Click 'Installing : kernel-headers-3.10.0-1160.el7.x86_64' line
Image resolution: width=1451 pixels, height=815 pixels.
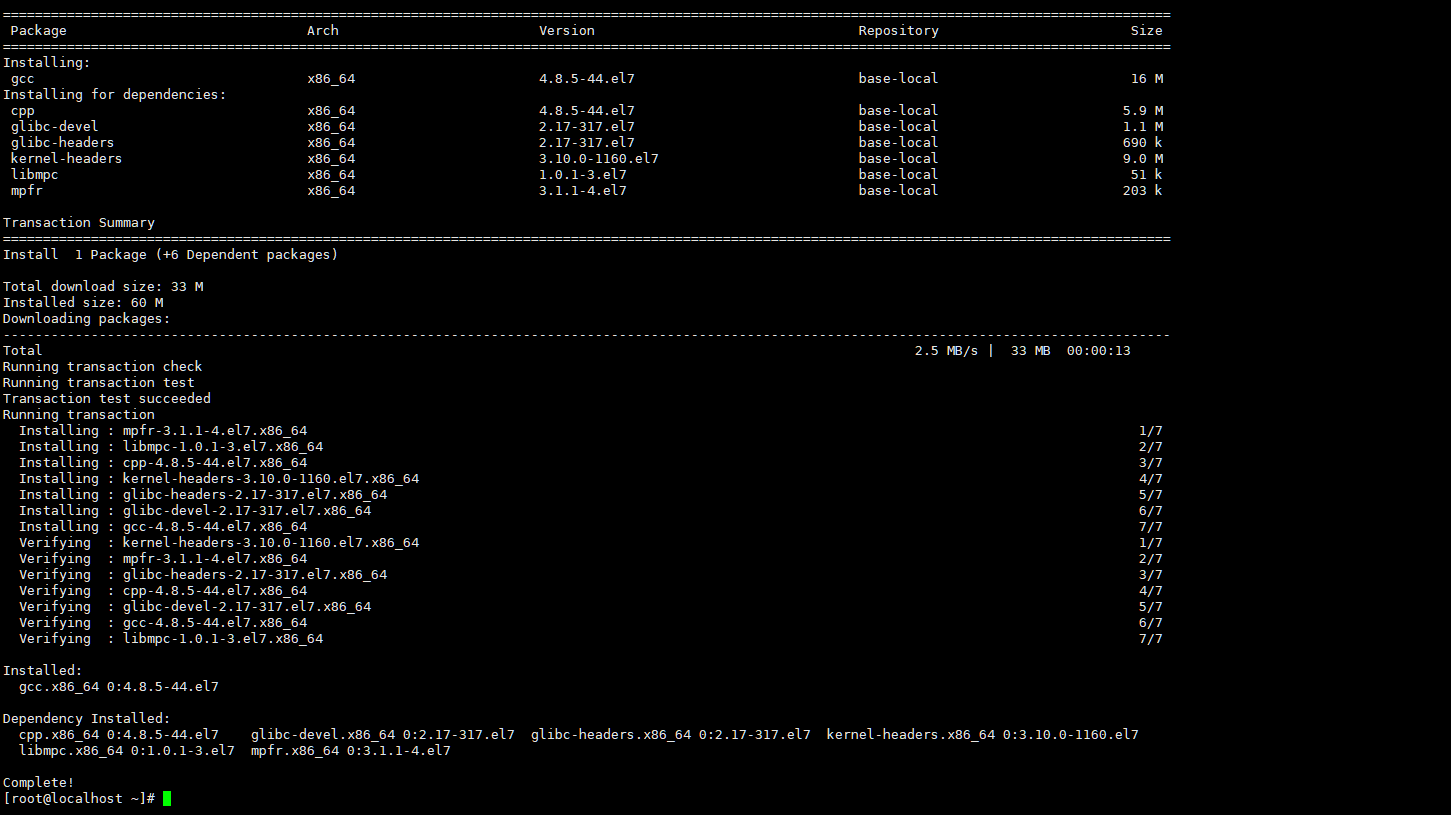tap(219, 478)
